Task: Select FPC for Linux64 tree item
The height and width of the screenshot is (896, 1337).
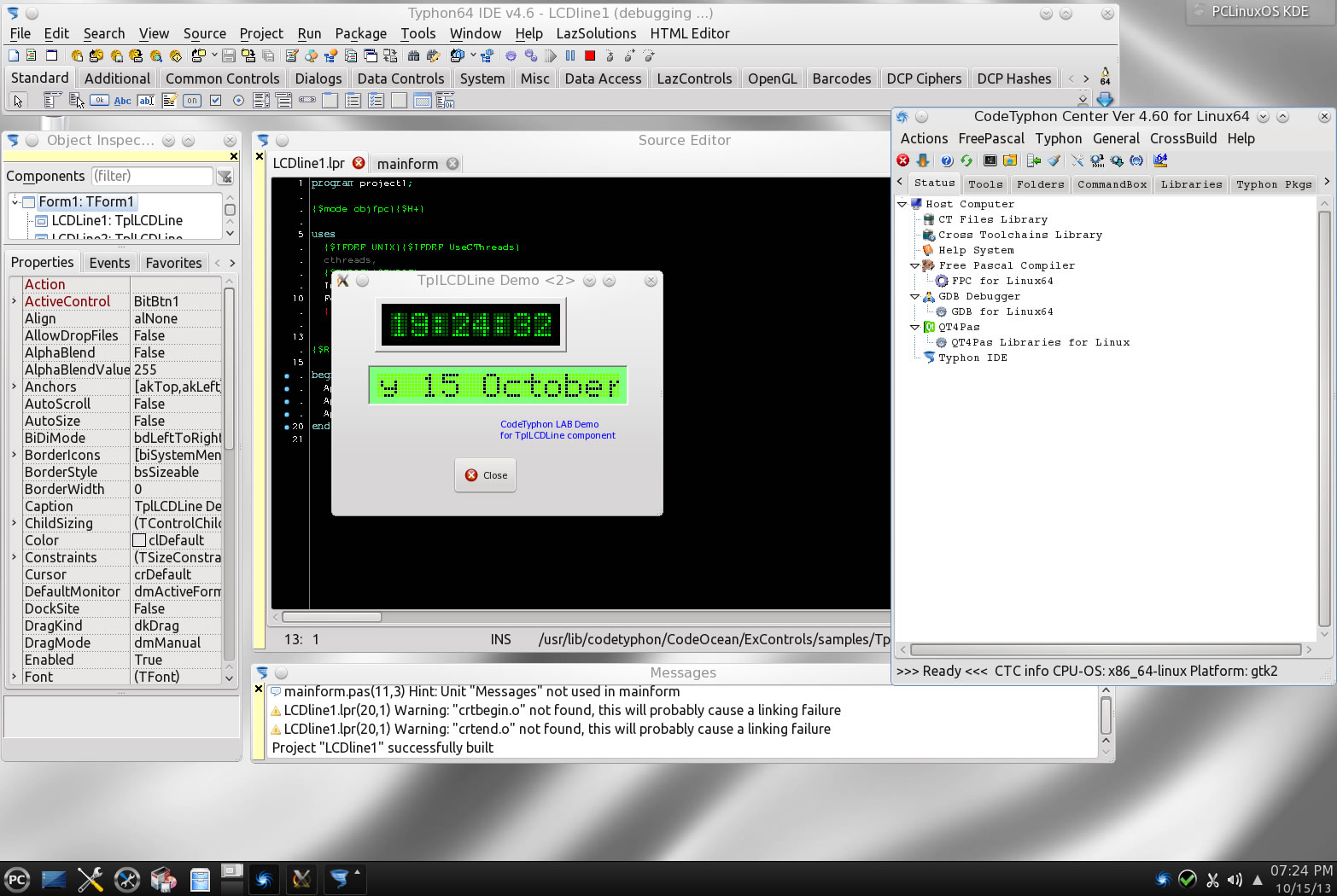Action: click(1002, 281)
